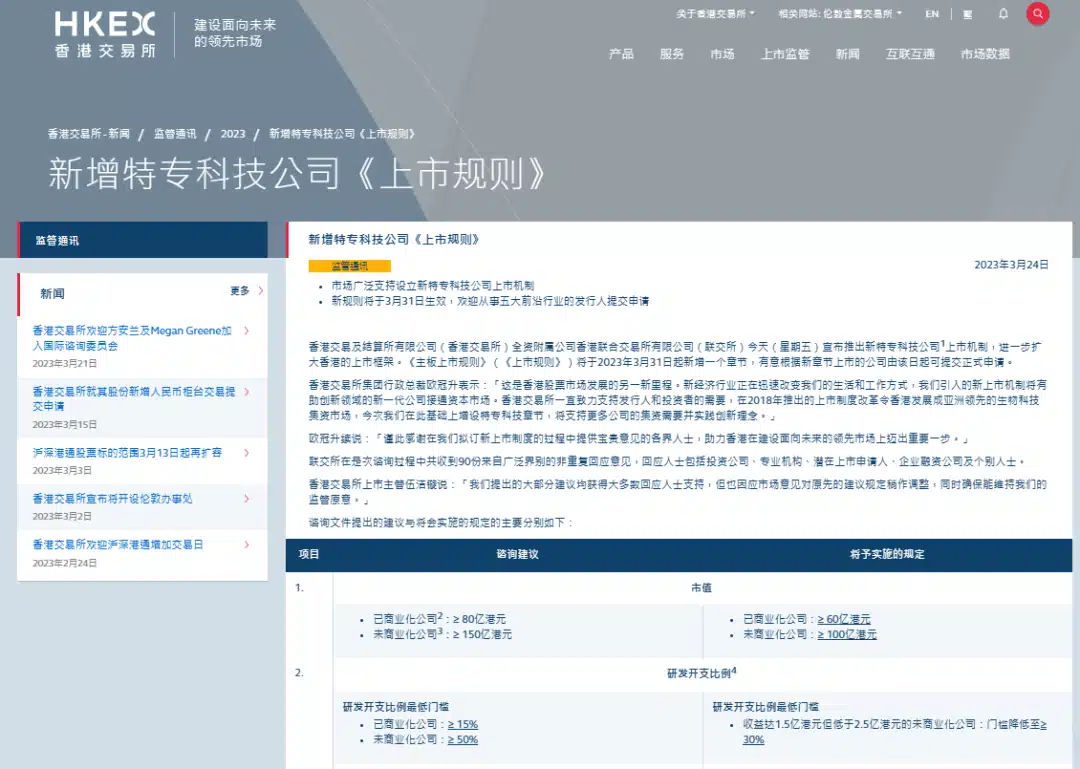Click the 研发开支比例 row heading
This screenshot has height=769, width=1080.
(702, 673)
